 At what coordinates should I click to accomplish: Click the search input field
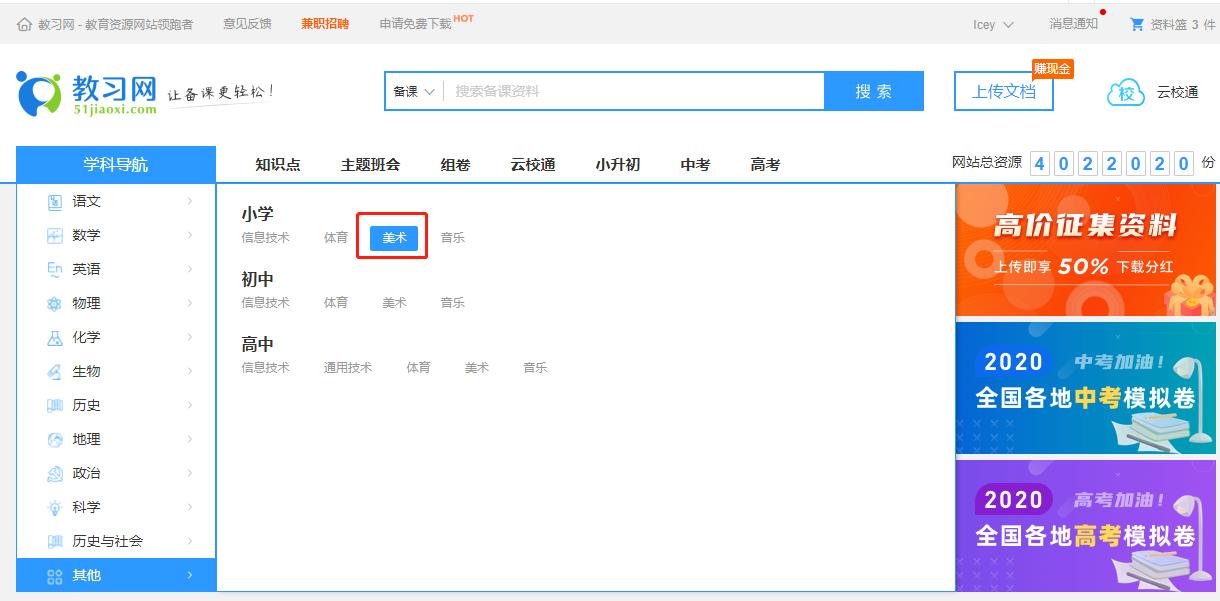620,90
